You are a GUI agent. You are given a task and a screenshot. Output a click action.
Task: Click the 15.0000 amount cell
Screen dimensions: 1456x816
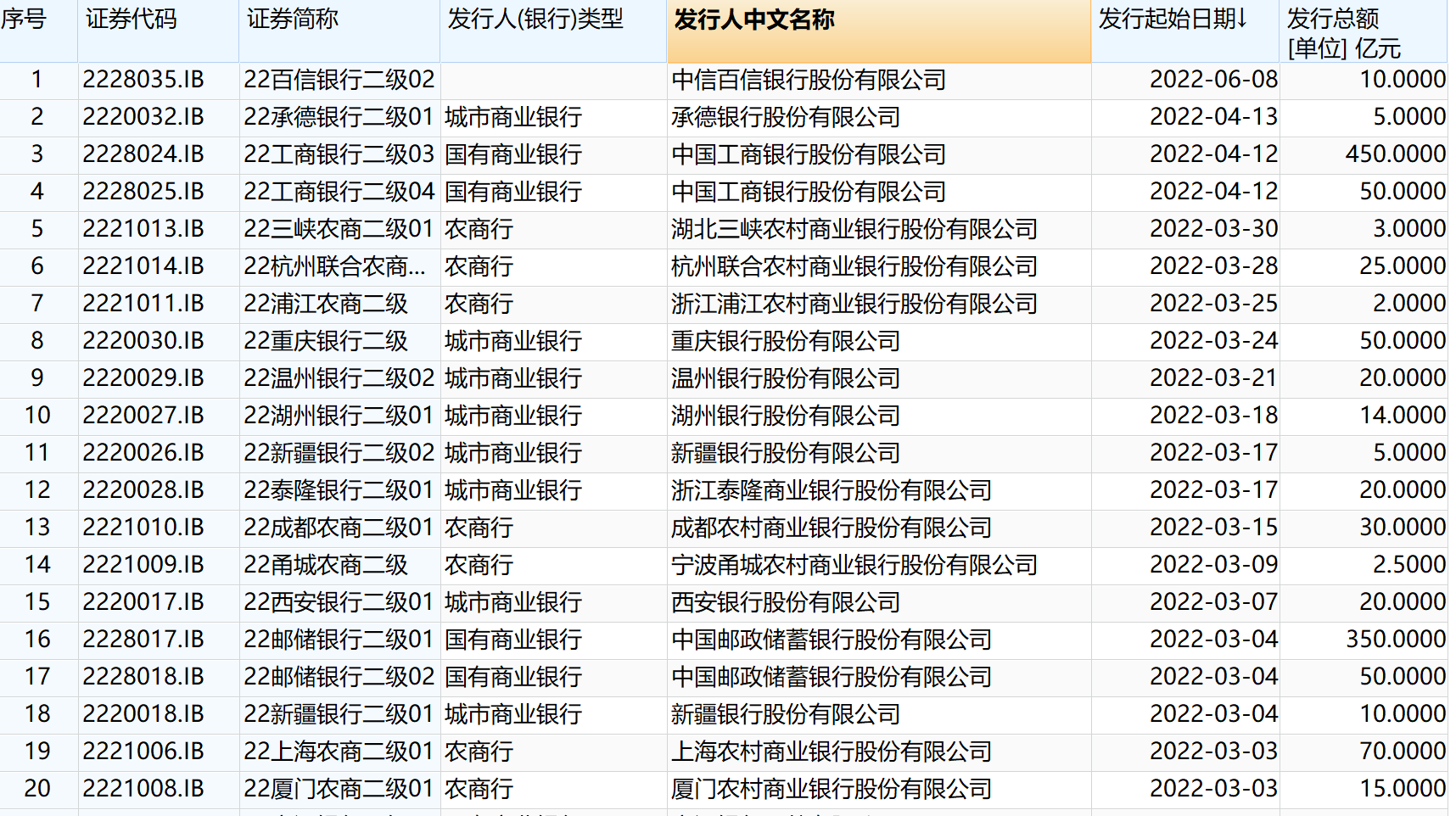pyautogui.click(x=1403, y=789)
